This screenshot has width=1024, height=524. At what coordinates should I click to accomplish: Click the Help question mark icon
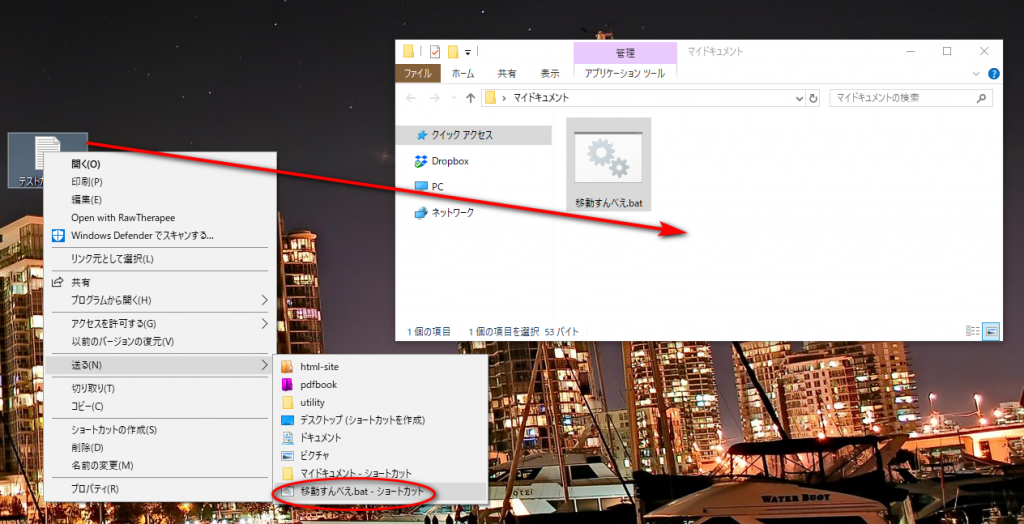(x=993, y=73)
